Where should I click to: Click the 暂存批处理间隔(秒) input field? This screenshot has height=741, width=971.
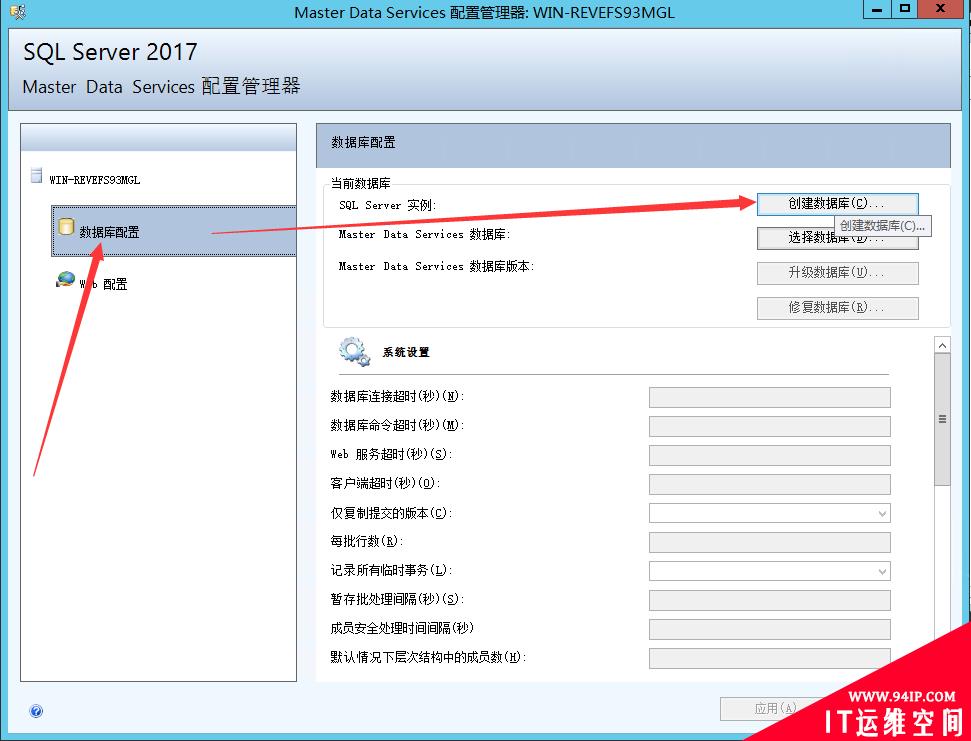pyautogui.click(x=770, y=600)
